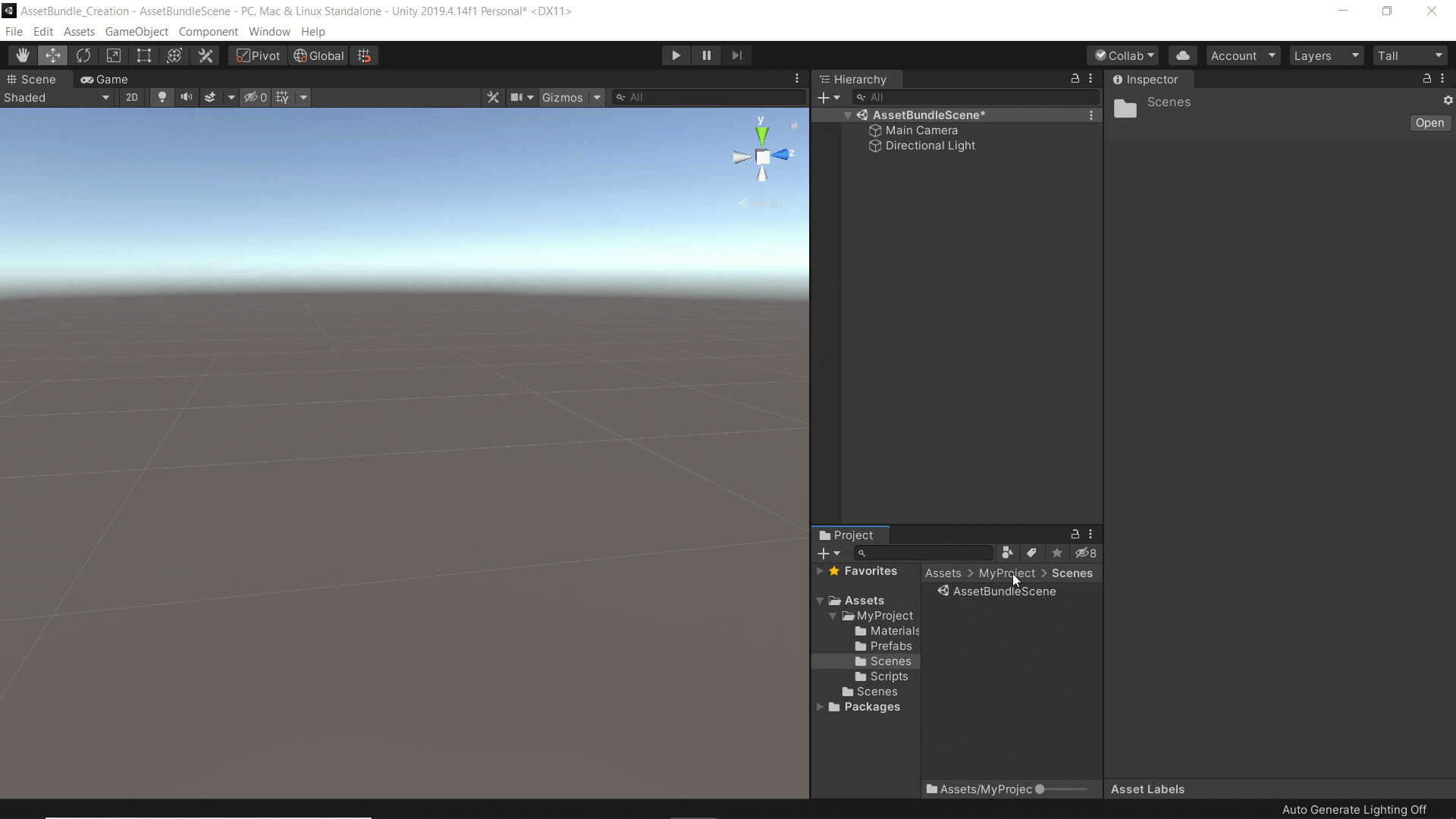This screenshot has height=819, width=1456.
Task: Select the Pivot transform icon
Action: click(x=257, y=55)
